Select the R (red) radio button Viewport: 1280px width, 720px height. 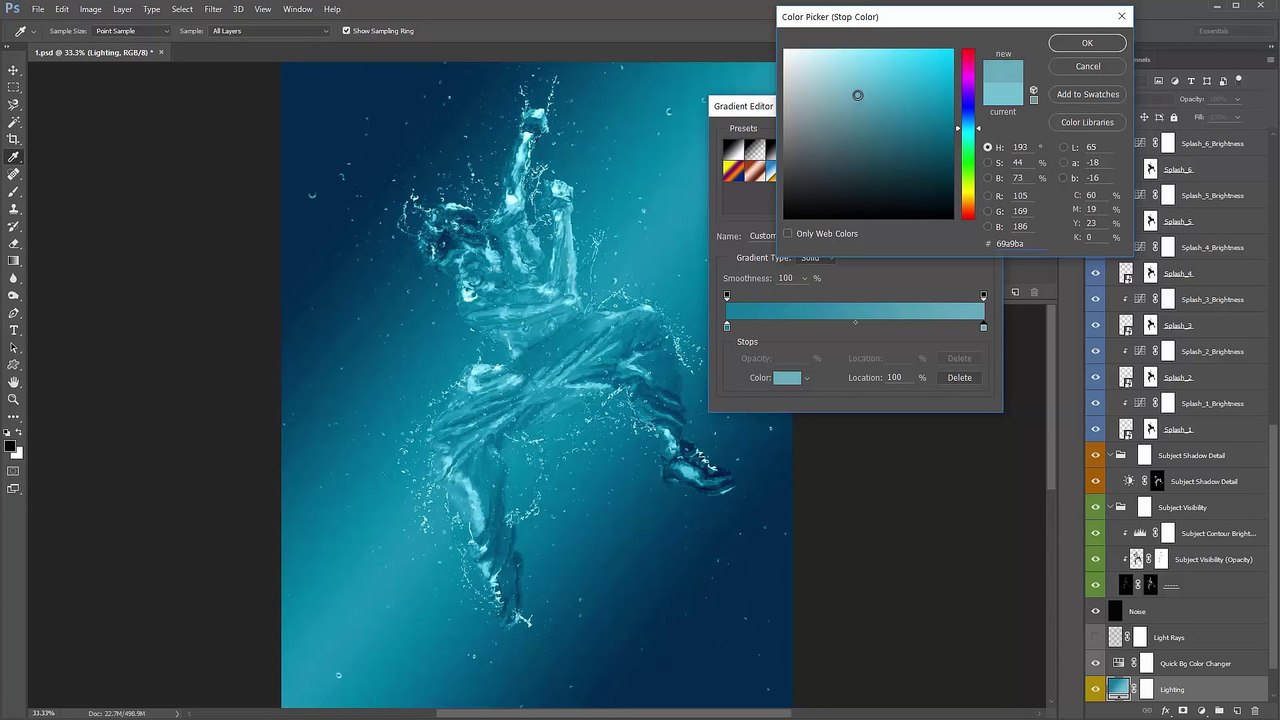(x=987, y=196)
